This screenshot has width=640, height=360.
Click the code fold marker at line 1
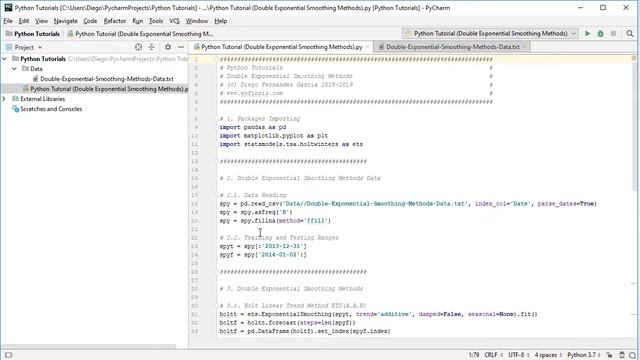(x=218, y=60)
